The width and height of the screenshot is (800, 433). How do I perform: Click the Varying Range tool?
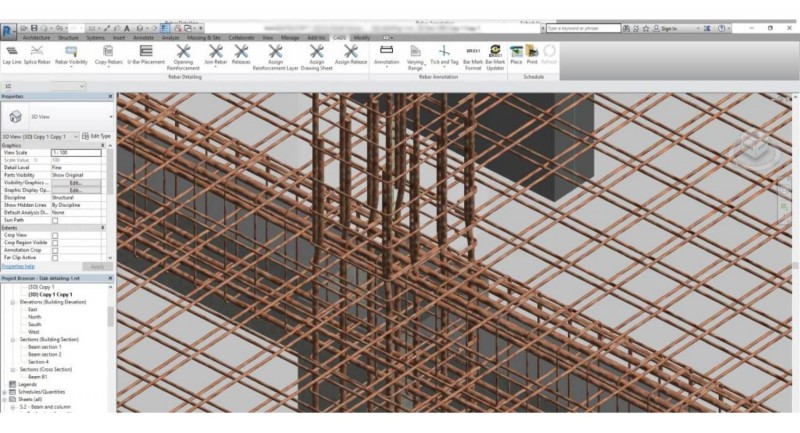point(415,58)
